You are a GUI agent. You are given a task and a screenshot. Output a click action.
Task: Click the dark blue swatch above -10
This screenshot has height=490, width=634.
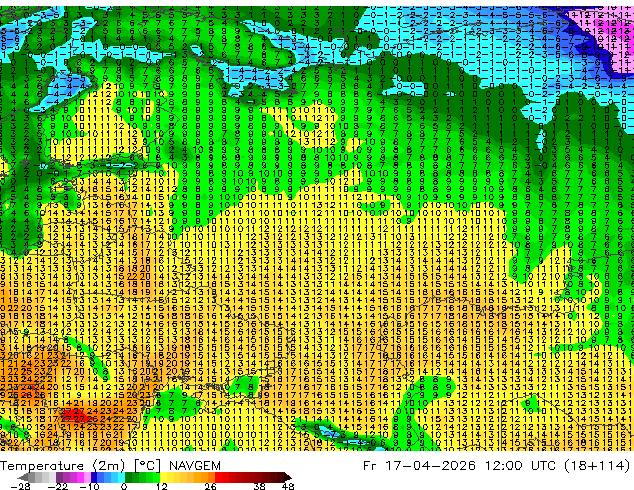coord(93,477)
